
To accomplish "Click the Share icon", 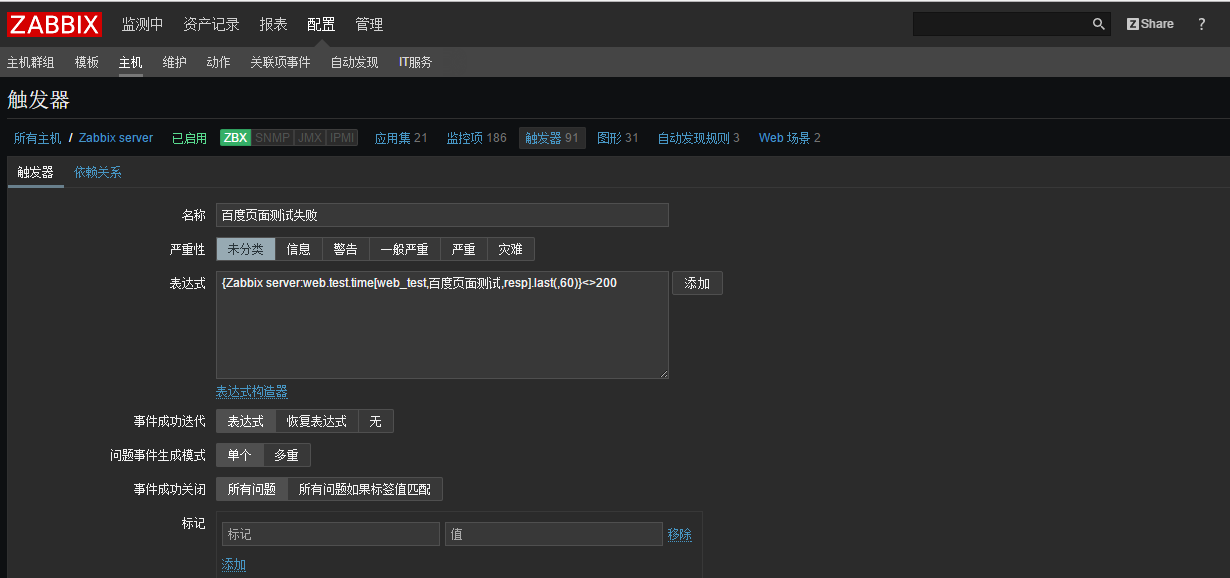I will coord(1149,23).
